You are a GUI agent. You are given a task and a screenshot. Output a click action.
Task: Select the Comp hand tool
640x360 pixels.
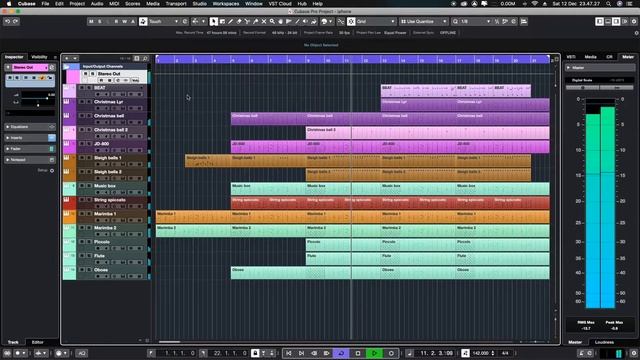coord(280,21)
